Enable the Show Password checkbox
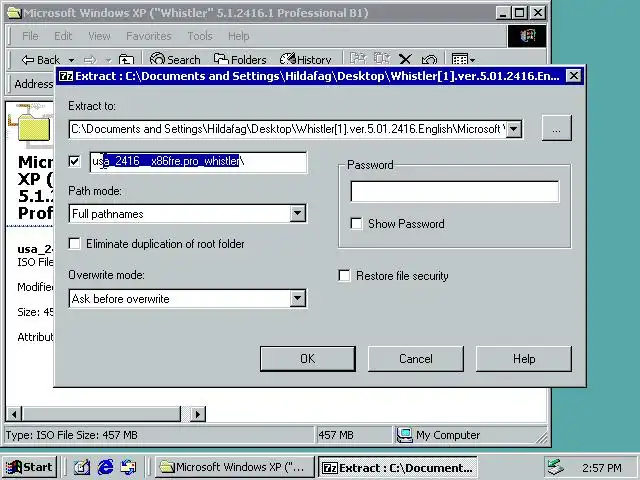This screenshot has width=640, height=480. tap(356, 224)
